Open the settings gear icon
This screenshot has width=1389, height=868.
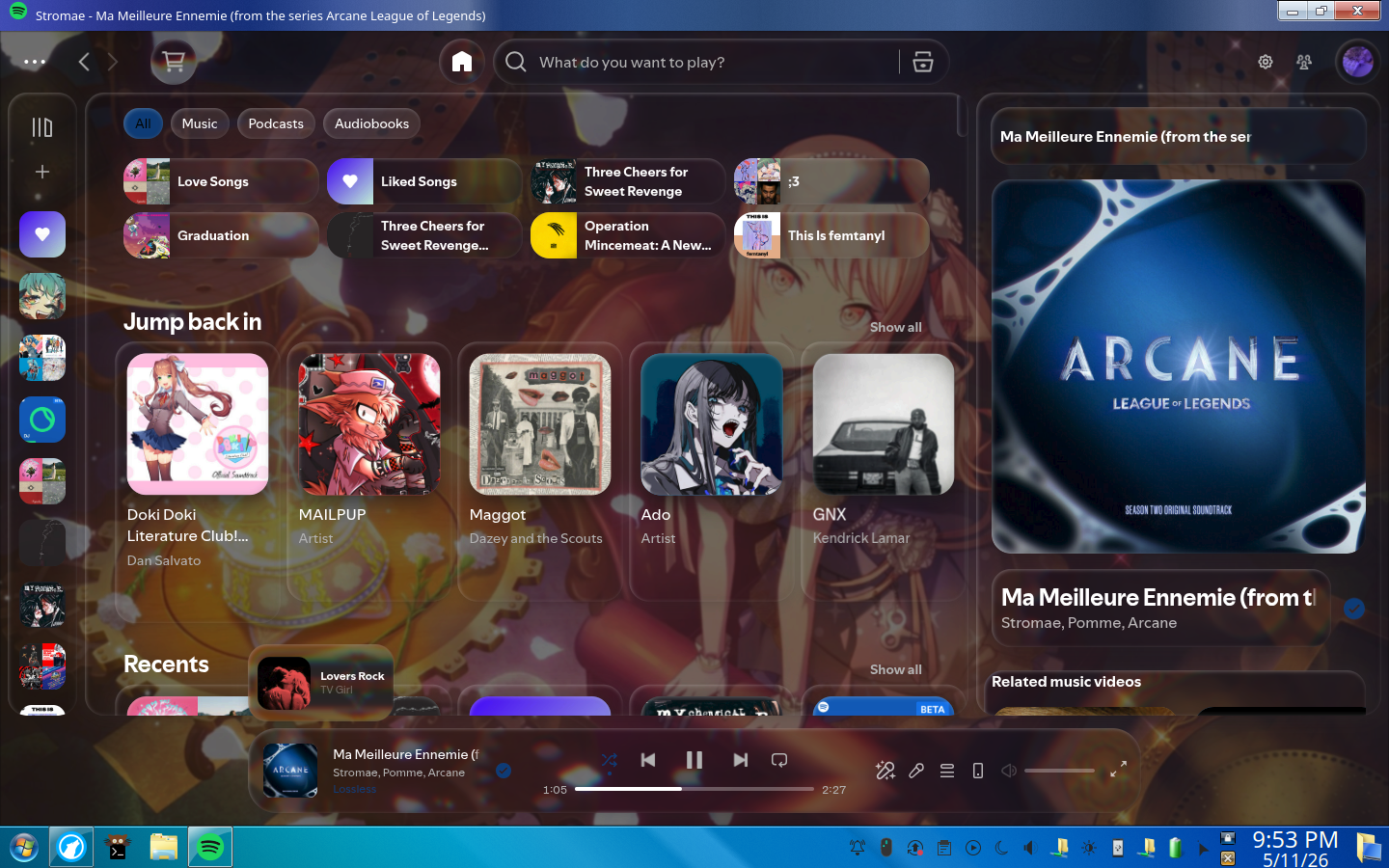click(x=1266, y=62)
